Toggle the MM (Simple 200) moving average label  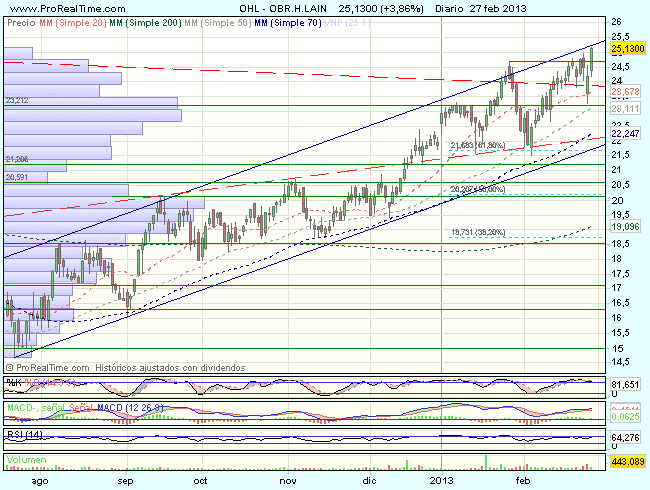tap(147, 19)
